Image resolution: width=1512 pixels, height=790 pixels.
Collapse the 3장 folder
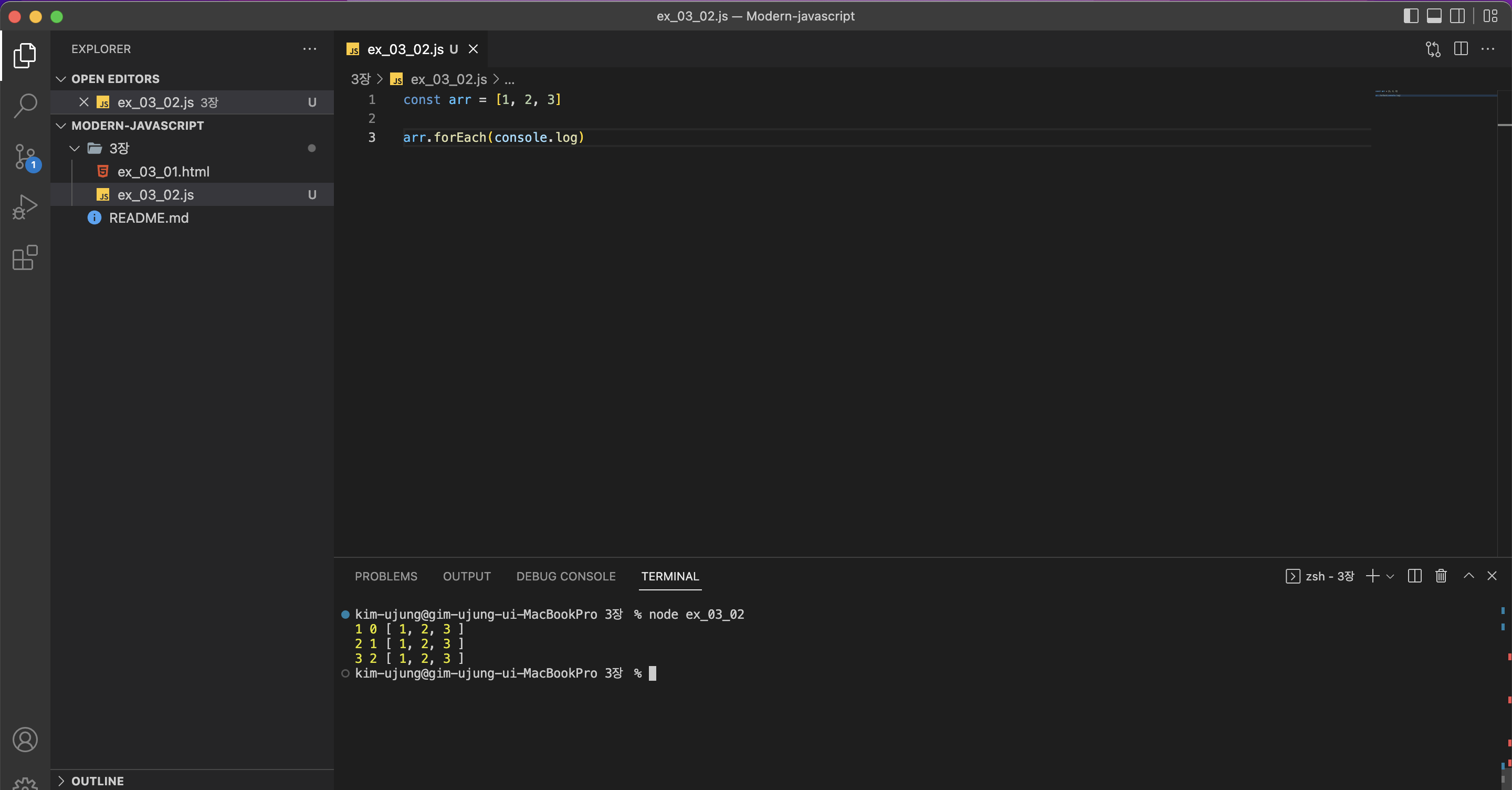[75, 149]
